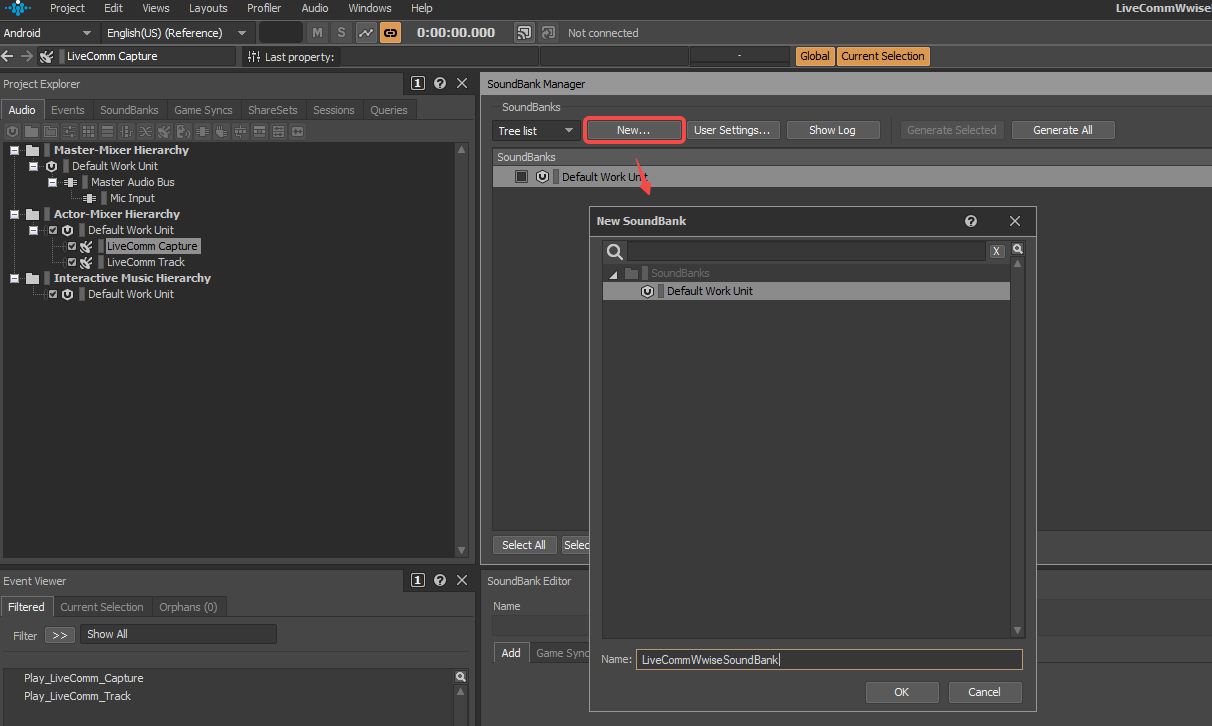Open the Profiler menu

(x=264, y=8)
